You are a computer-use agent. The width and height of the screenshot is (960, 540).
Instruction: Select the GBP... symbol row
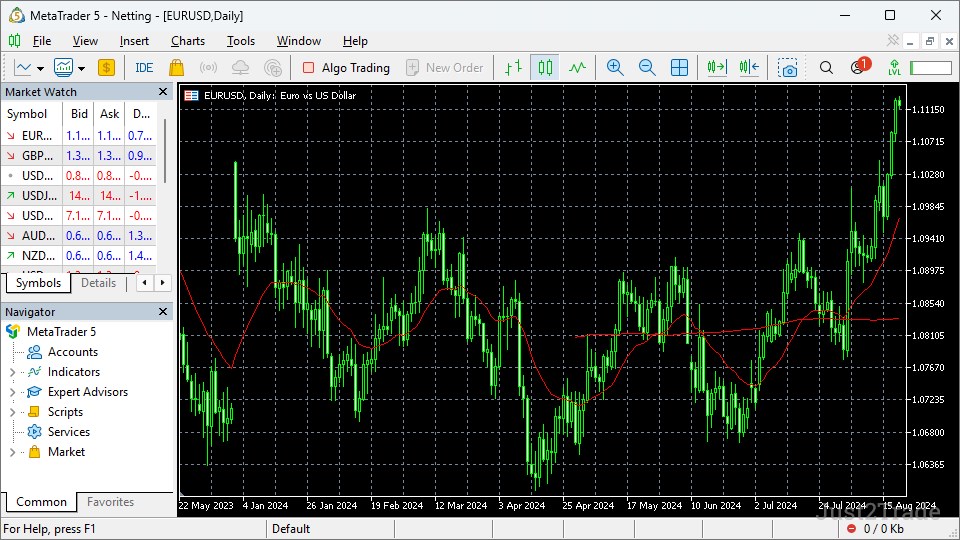click(x=79, y=156)
